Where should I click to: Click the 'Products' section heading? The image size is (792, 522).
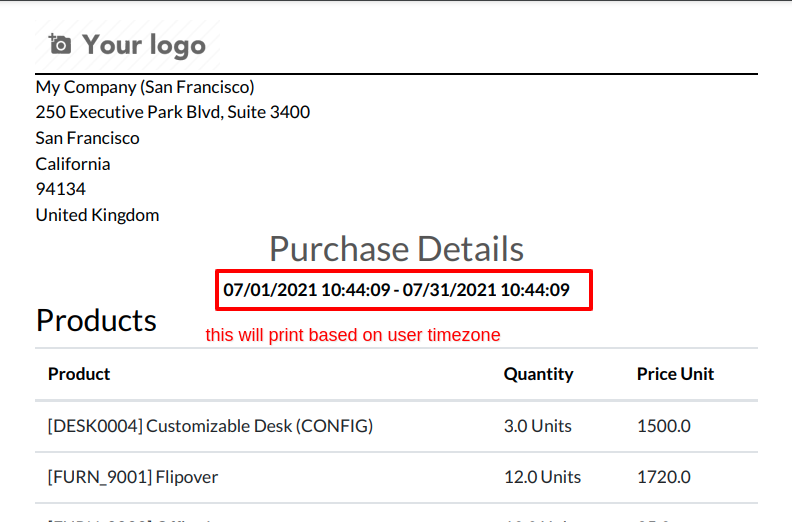click(96, 320)
